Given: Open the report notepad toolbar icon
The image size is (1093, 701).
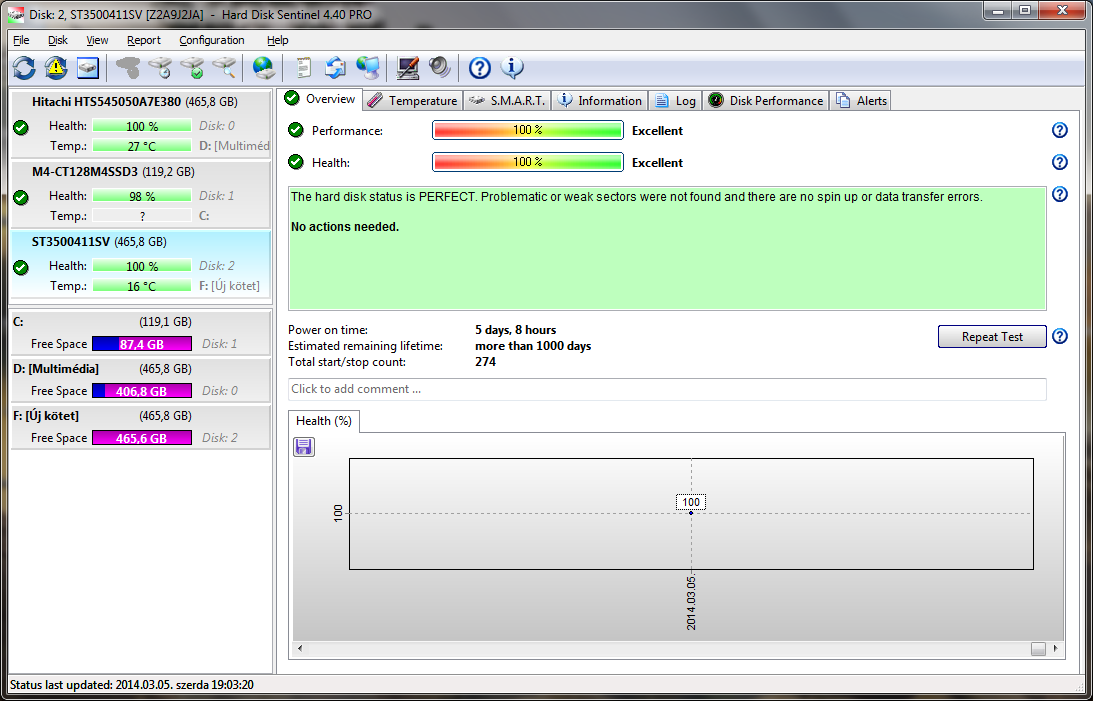Looking at the screenshot, I should pyautogui.click(x=303, y=68).
